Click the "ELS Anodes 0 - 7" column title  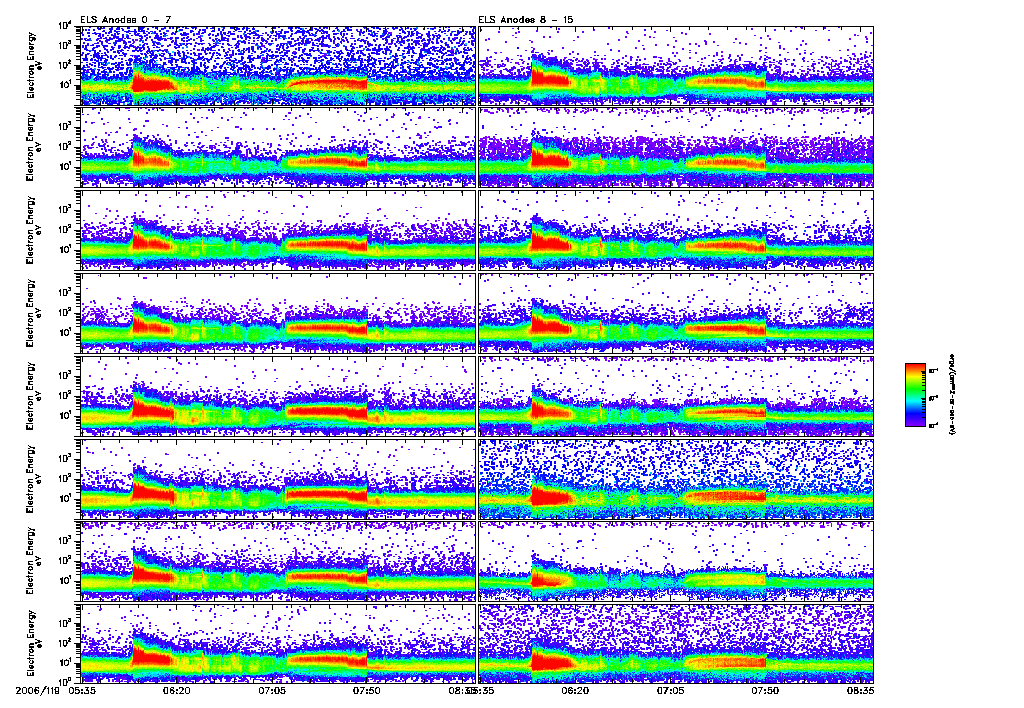(125, 20)
